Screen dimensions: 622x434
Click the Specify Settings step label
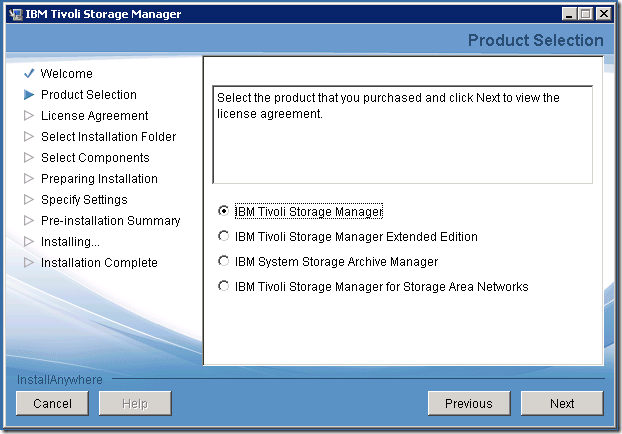(x=84, y=200)
